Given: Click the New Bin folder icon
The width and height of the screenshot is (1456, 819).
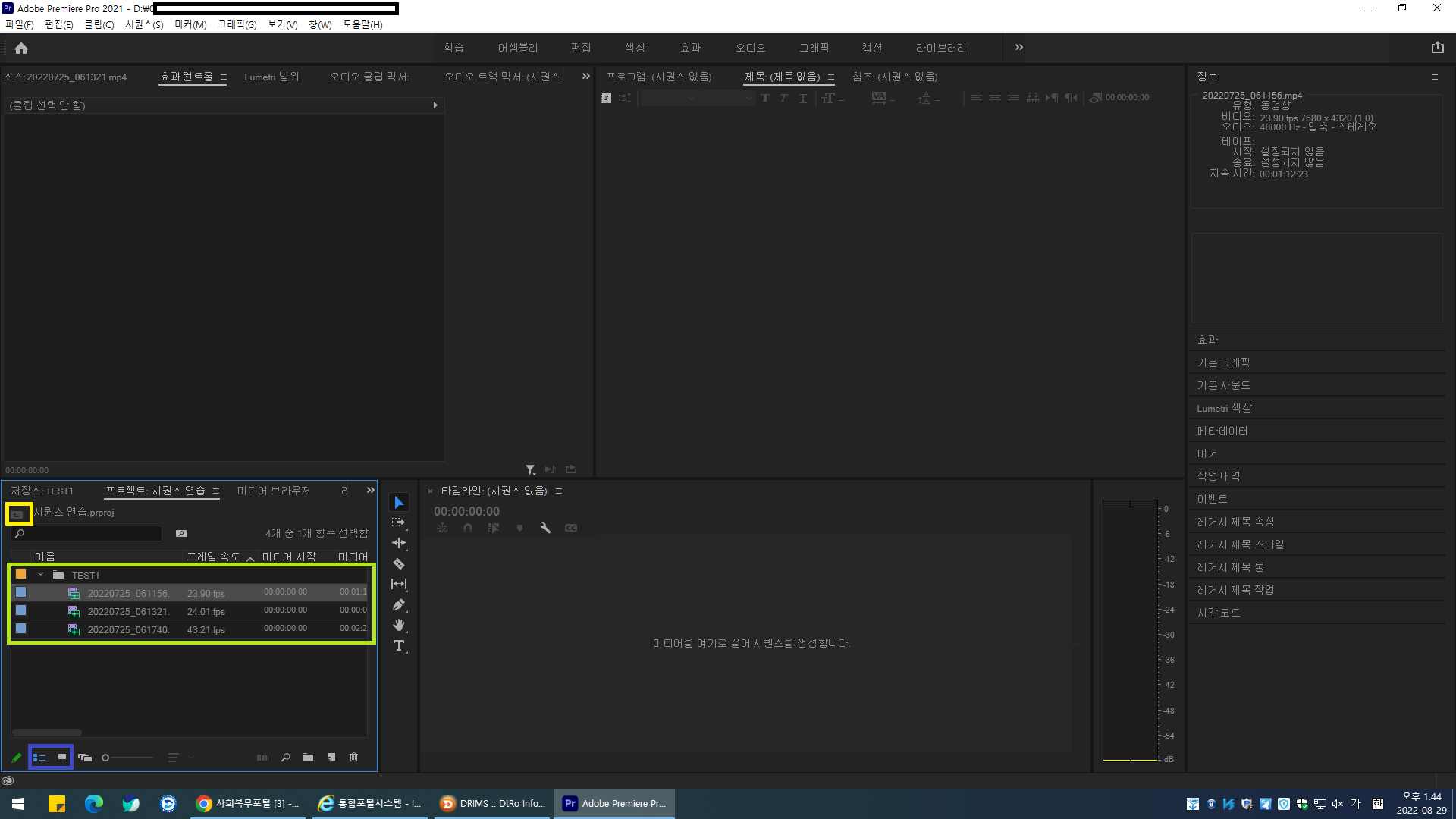Looking at the screenshot, I should 308,757.
